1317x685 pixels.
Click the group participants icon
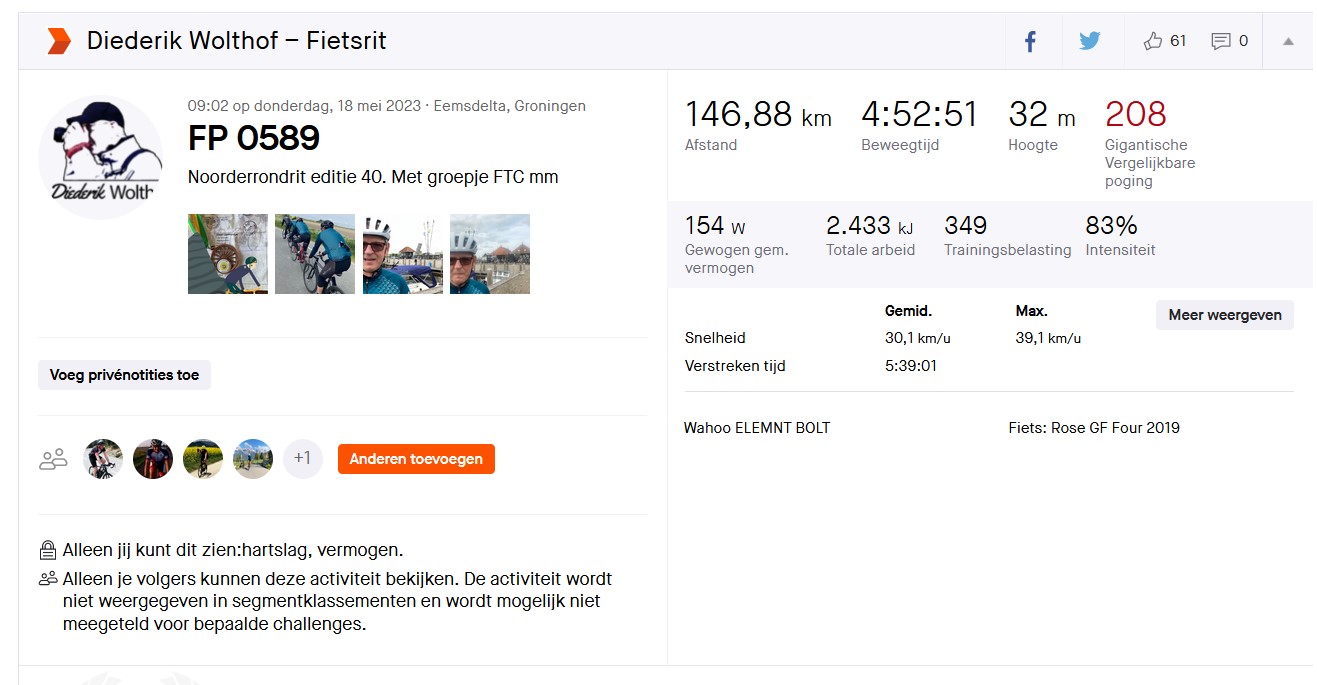[53, 459]
